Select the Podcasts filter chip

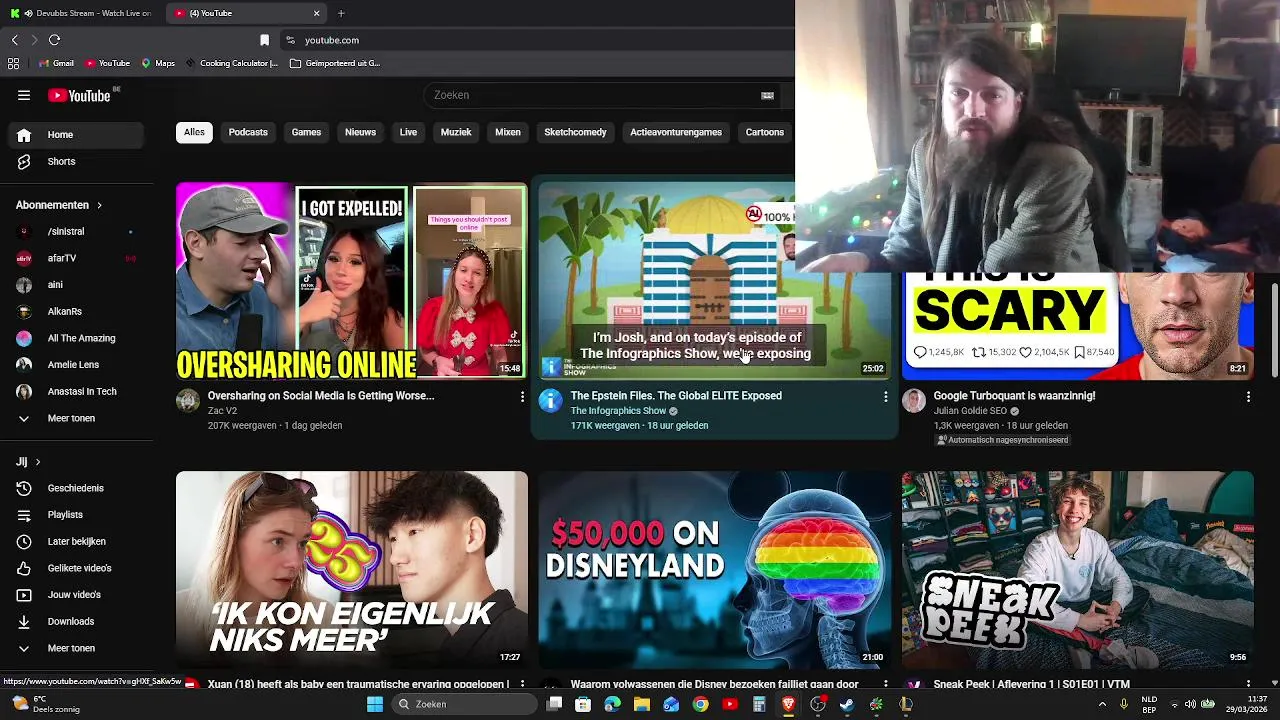tap(248, 132)
